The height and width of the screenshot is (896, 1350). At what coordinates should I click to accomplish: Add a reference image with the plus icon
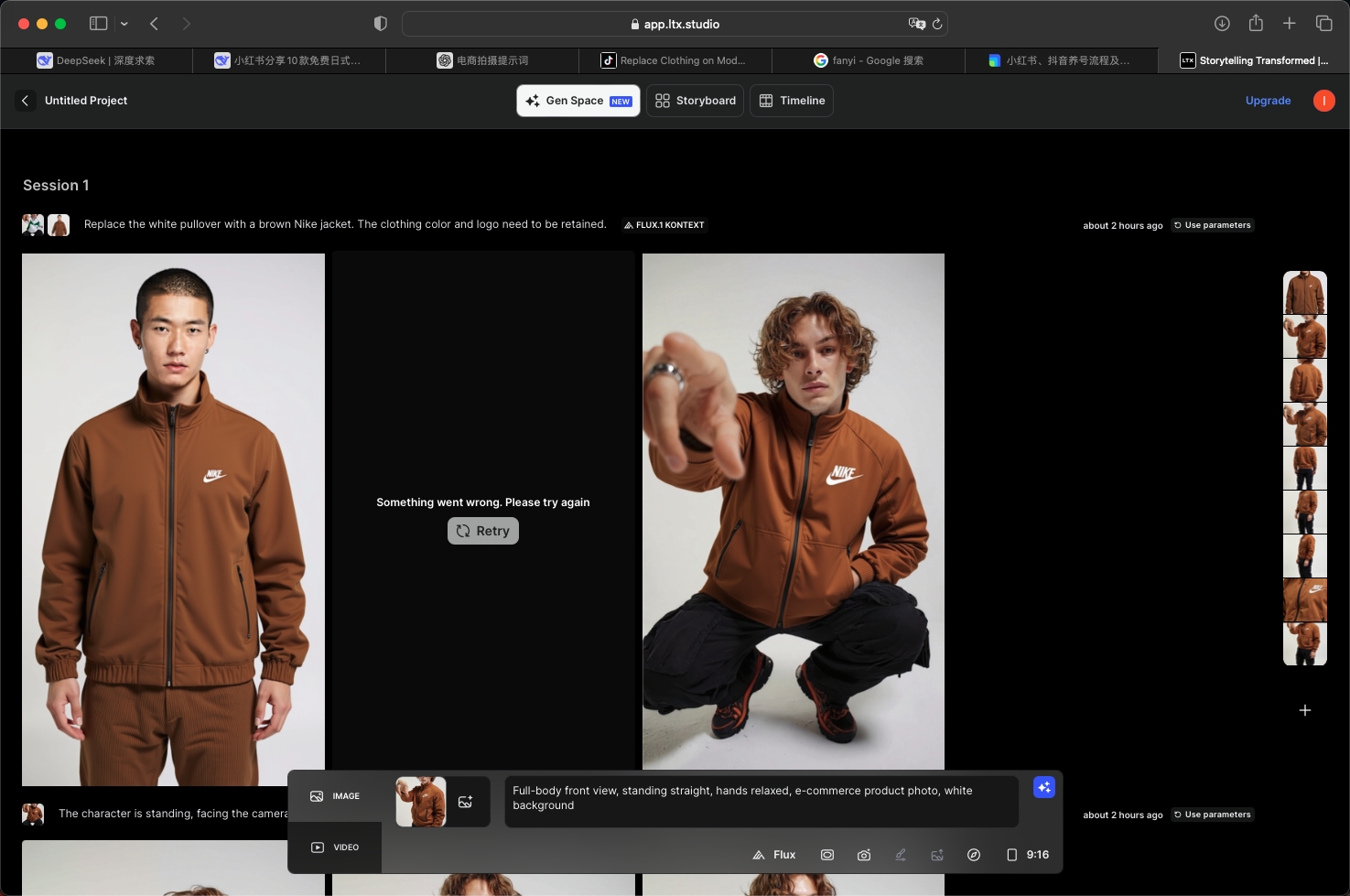[x=466, y=802]
